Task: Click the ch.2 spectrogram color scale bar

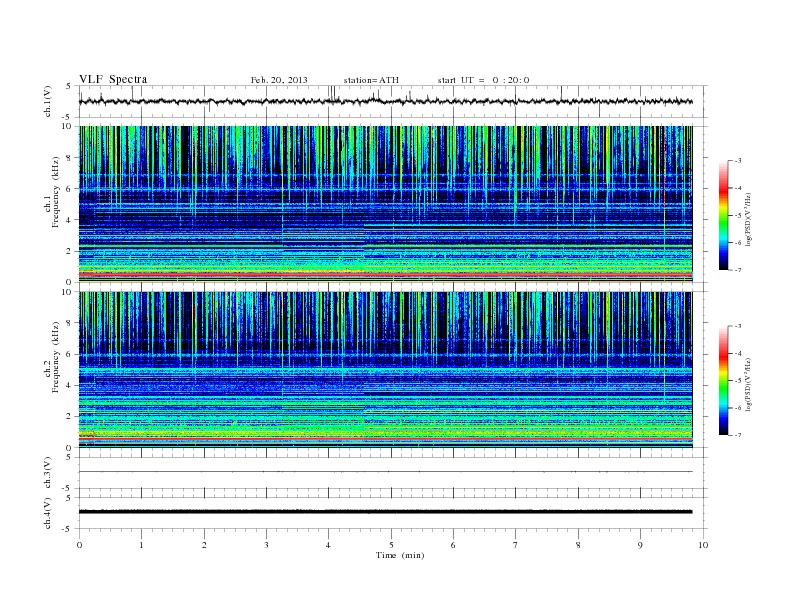Action: pyautogui.click(x=723, y=380)
